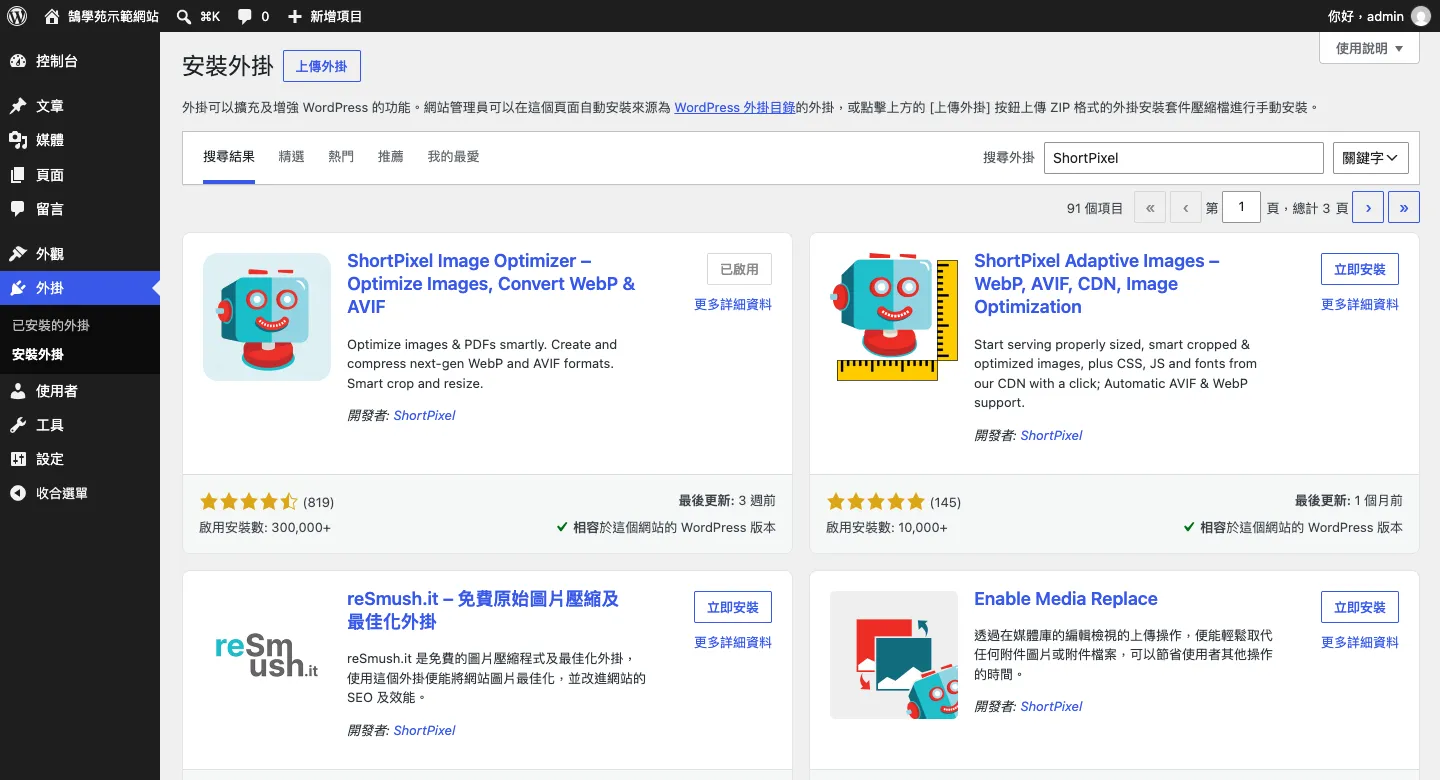1440x780 pixels.
Task: Click the plus icon for 新增項目
Action: [294, 16]
